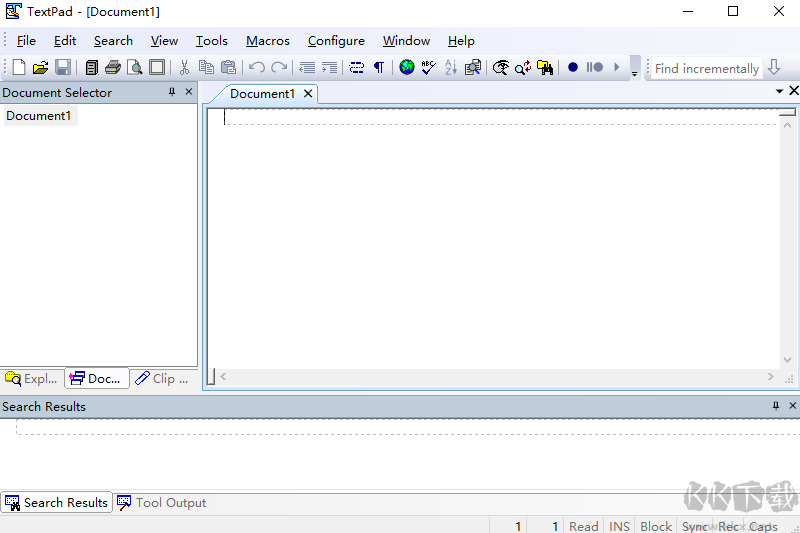800x533 pixels.
Task: Save the document with the floppy disk icon
Action: pos(63,67)
